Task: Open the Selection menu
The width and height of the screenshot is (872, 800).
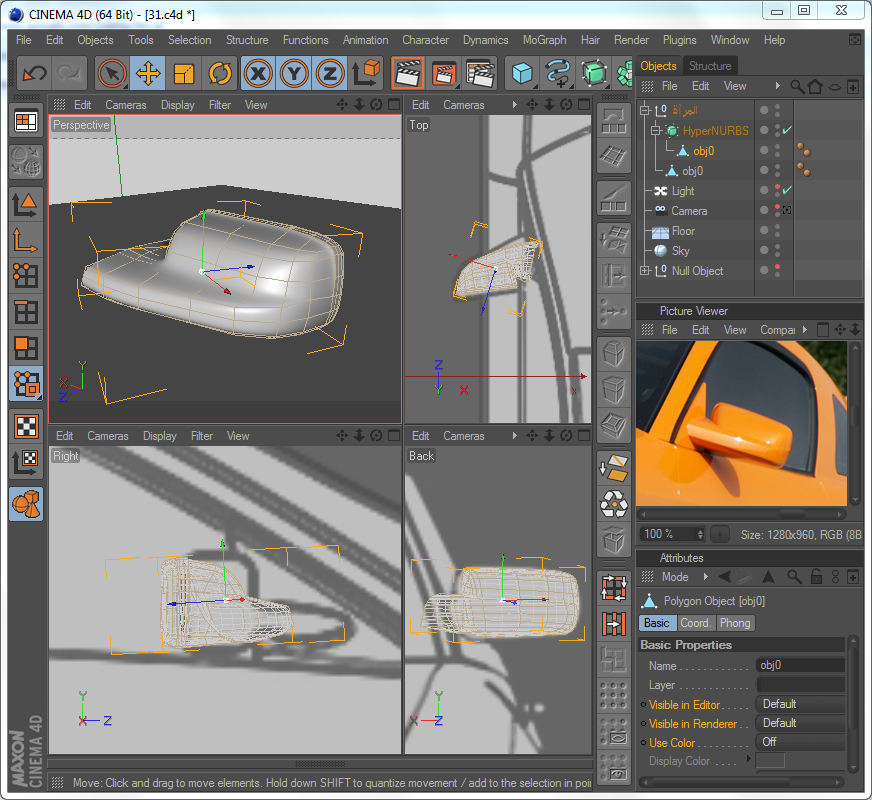Action: tap(190, 40)
